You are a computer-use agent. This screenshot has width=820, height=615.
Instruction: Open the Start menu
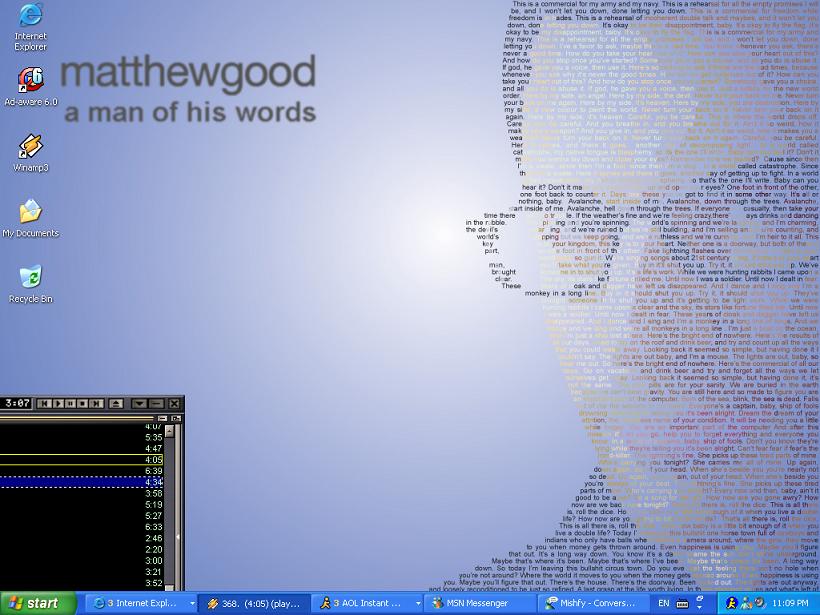click(38, 603)
